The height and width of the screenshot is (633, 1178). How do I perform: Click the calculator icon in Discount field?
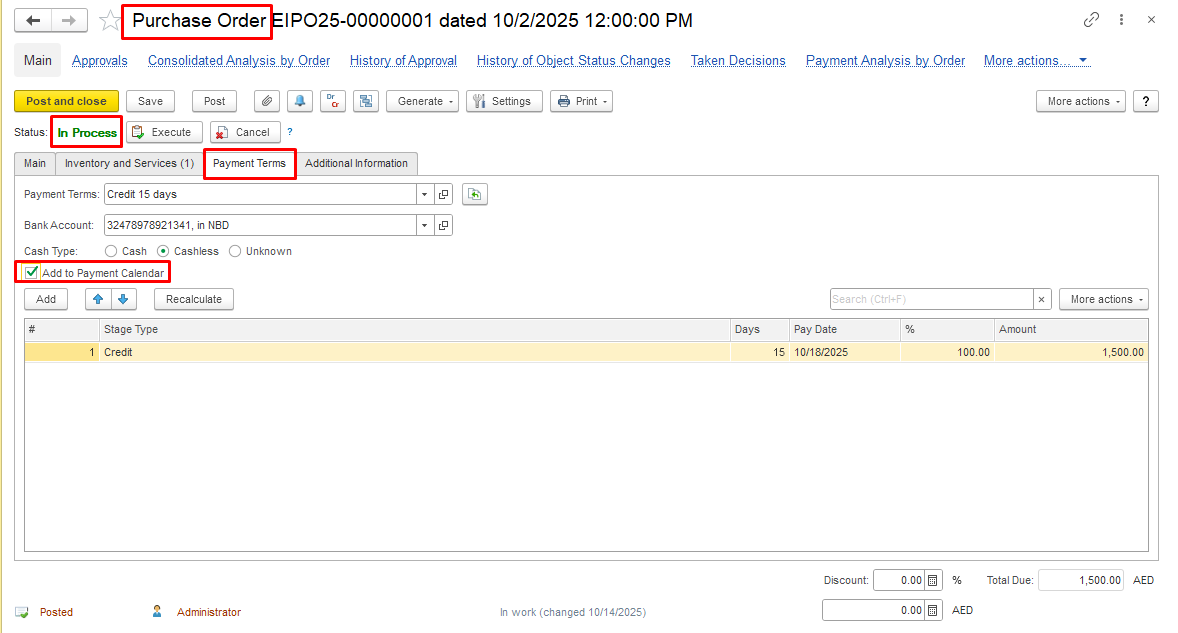(x=932, y=580)
